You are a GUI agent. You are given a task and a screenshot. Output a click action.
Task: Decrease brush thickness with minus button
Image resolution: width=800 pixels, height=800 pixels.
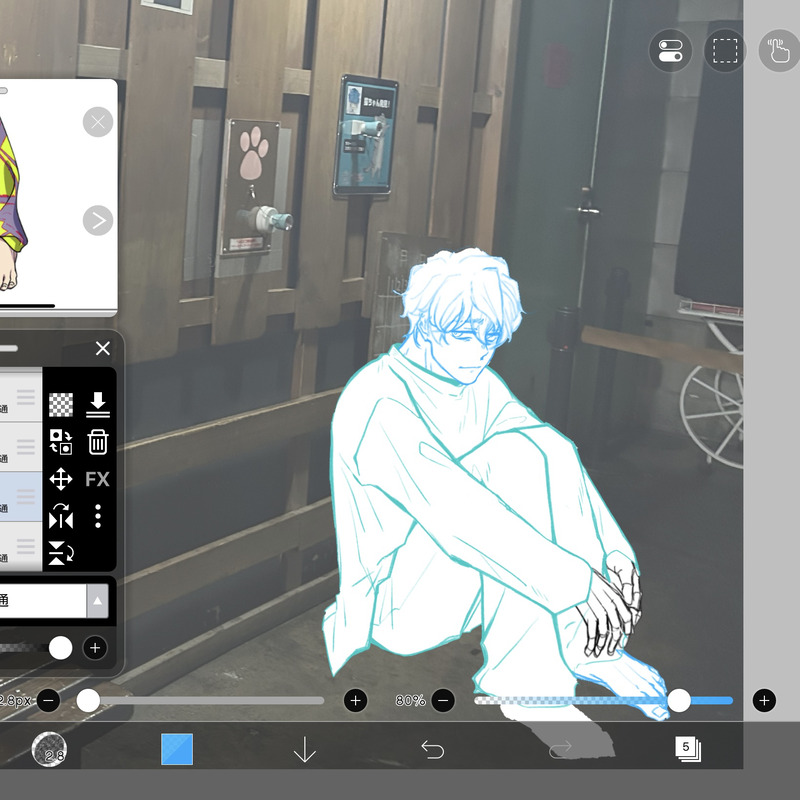48,701
